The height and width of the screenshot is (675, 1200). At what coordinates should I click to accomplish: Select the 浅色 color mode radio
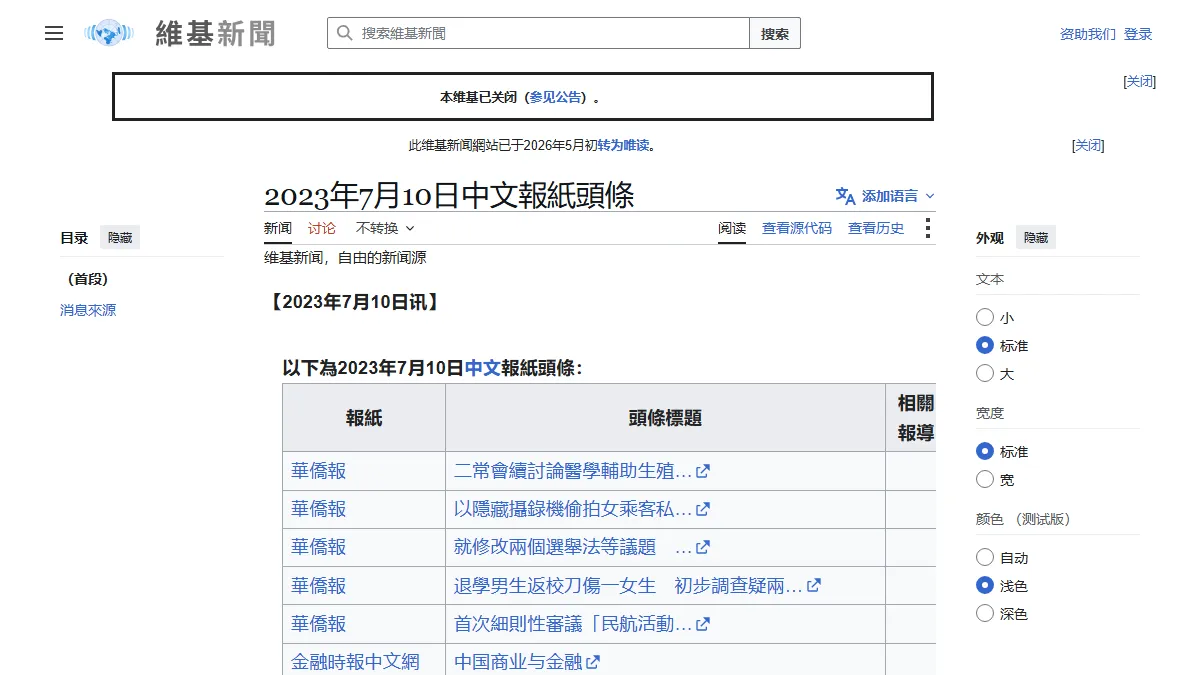pos(985,585)
